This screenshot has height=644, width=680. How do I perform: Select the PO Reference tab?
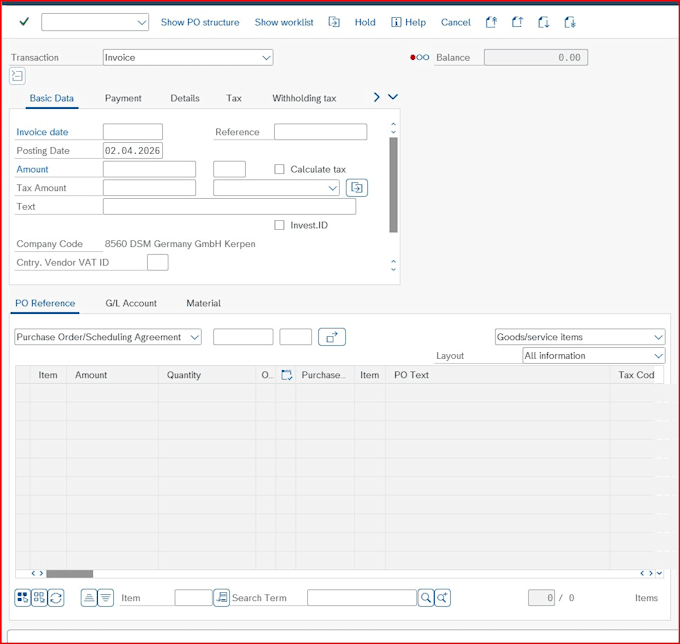click(x=45, y=303)
